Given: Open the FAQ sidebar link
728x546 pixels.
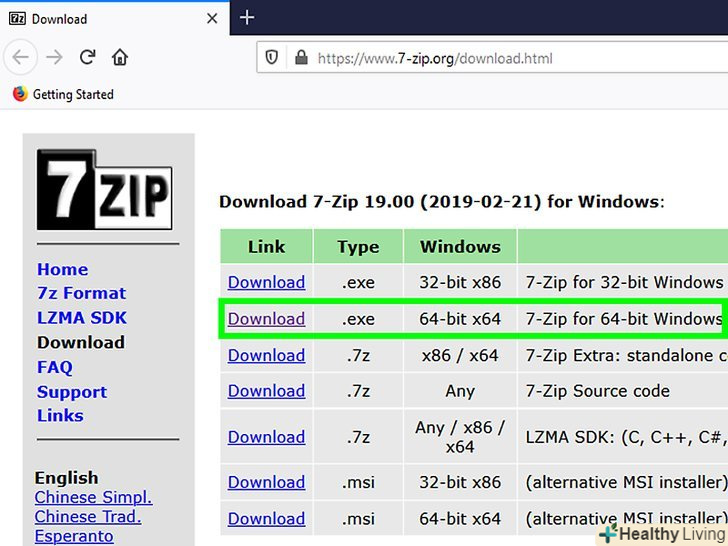Looking at the screenshot, I should (x=55, y=367).
